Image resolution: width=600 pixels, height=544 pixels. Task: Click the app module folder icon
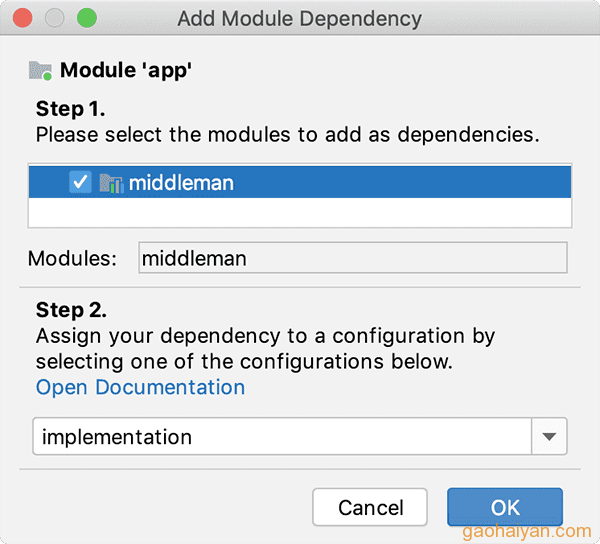point(40,71)
